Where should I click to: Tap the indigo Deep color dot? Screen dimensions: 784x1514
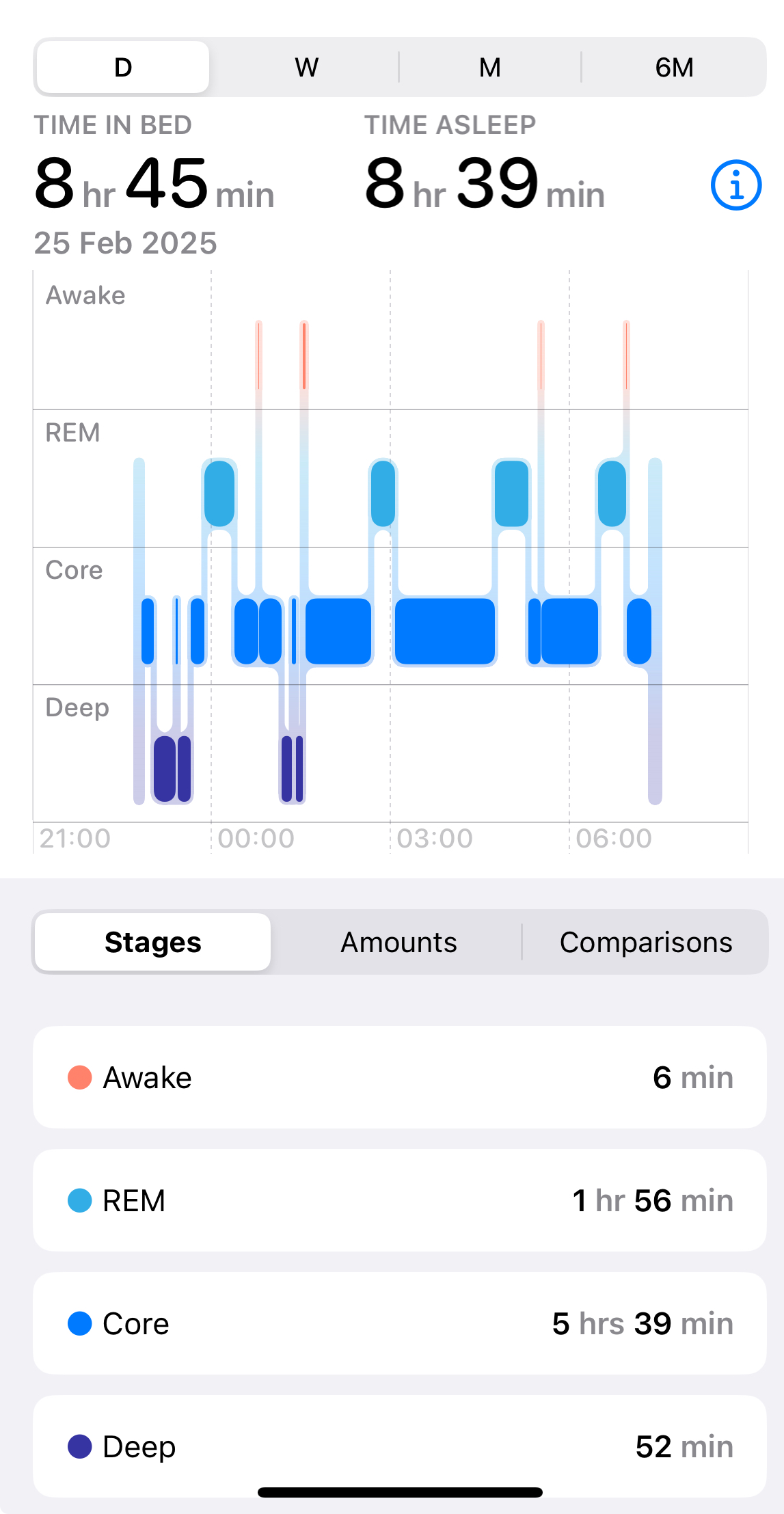[x=80, y=1446]
